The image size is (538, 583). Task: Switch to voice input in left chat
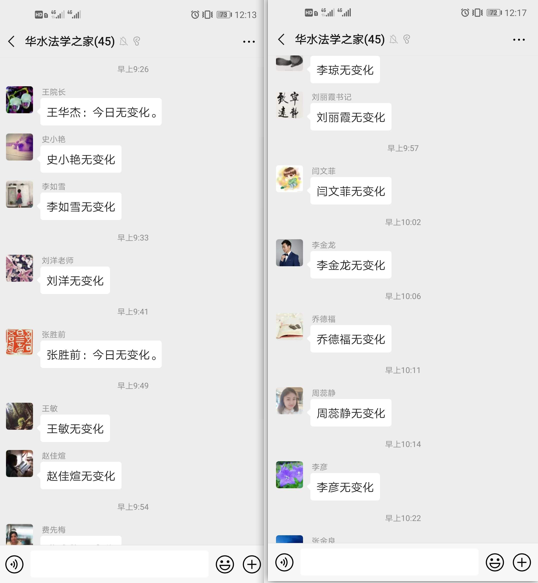[15, 564]
